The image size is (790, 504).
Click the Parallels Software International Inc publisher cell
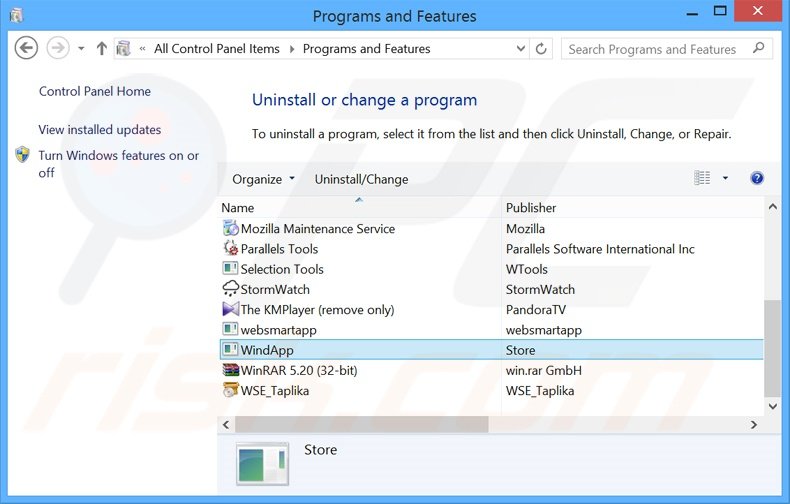tap(600, 249)
